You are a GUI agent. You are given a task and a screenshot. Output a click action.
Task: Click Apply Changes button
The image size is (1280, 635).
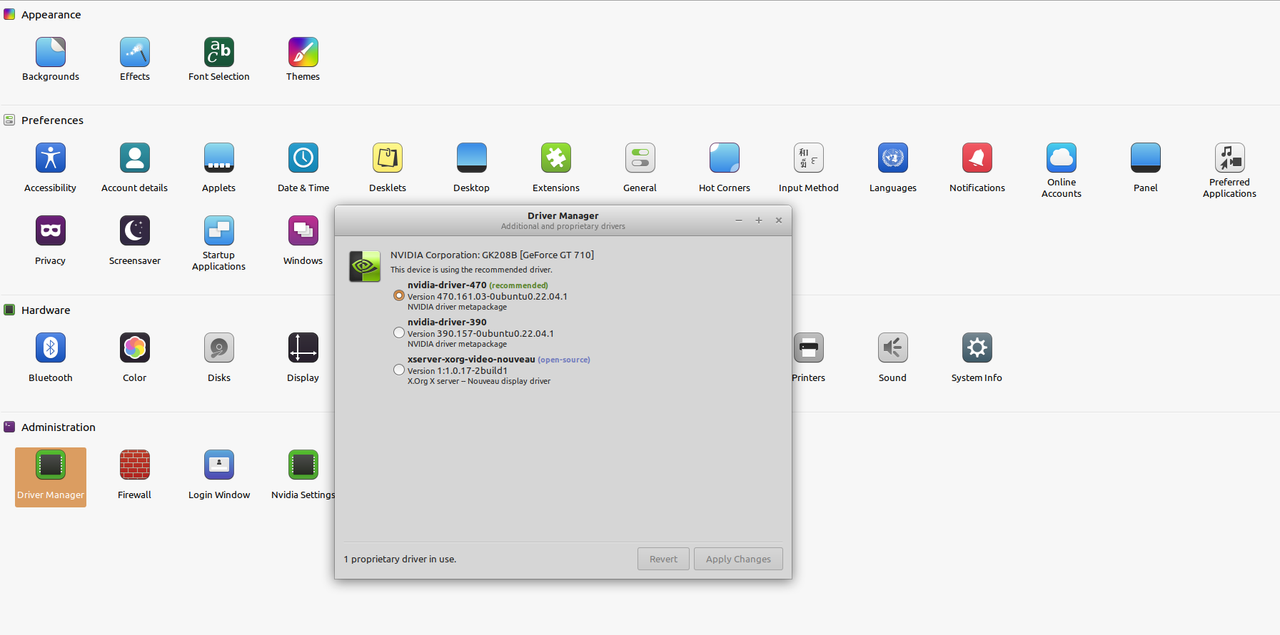point(738,559)
